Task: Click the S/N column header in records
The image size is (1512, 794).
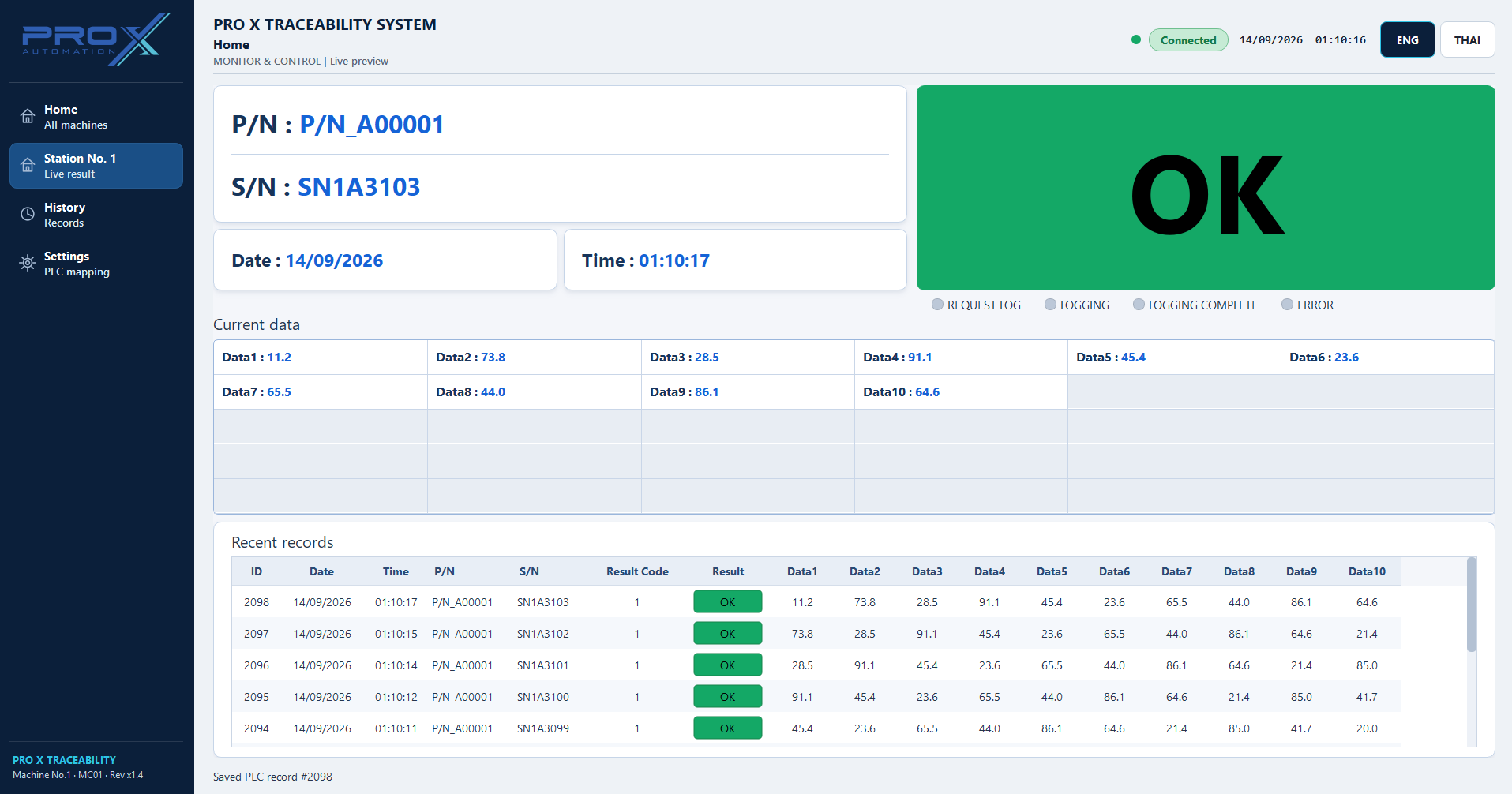Action: (x=529, y=571)
